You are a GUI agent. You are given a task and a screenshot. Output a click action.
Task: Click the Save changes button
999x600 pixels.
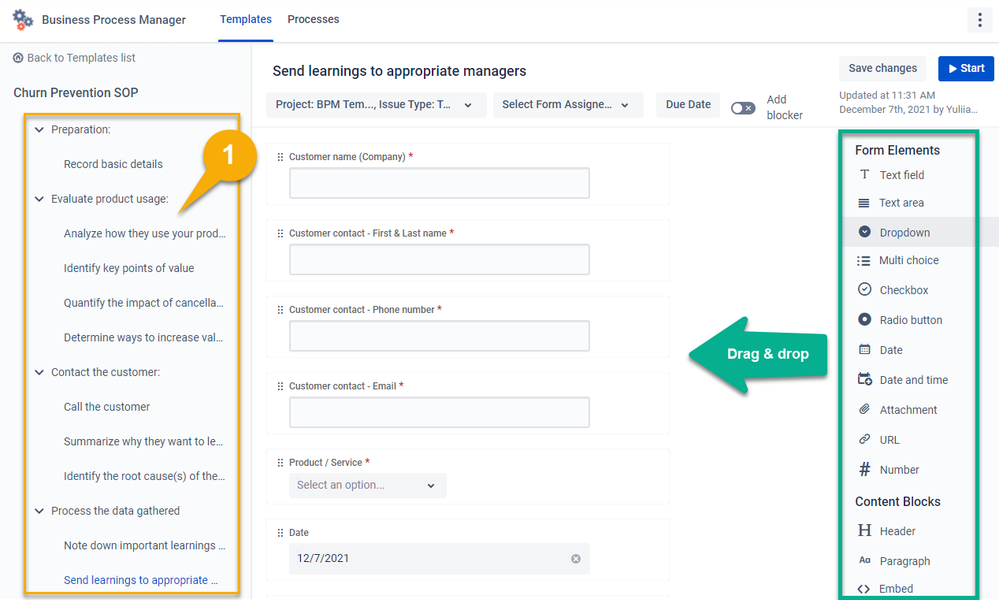(881, 68)
